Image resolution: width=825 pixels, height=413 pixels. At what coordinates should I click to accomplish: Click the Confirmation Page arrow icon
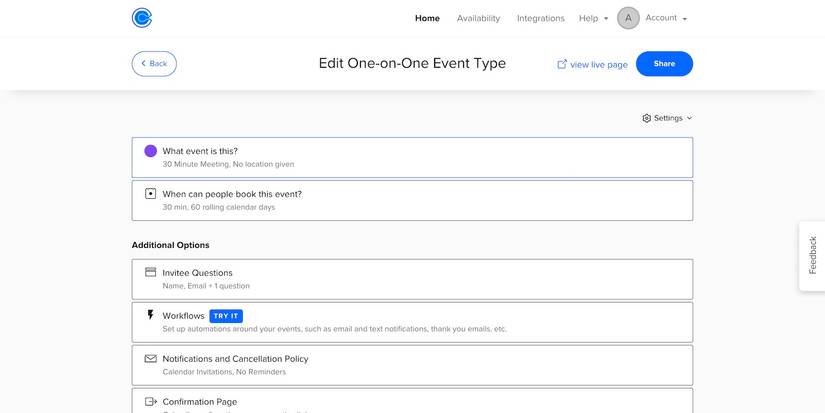point(150,401)
